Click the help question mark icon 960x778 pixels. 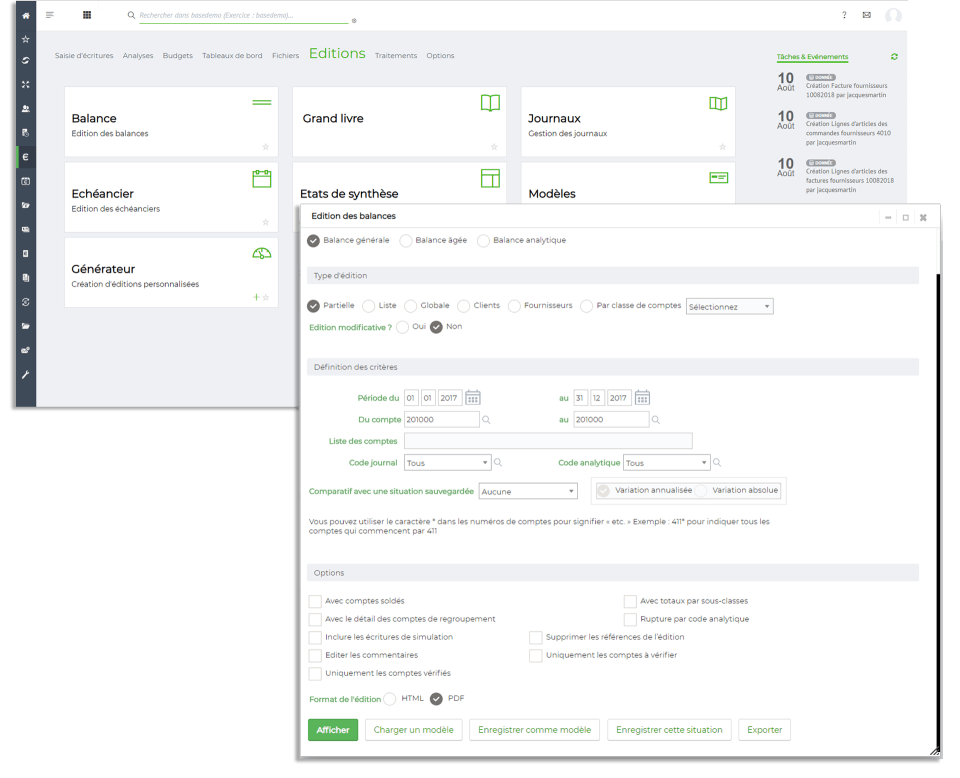coord(844,15)
